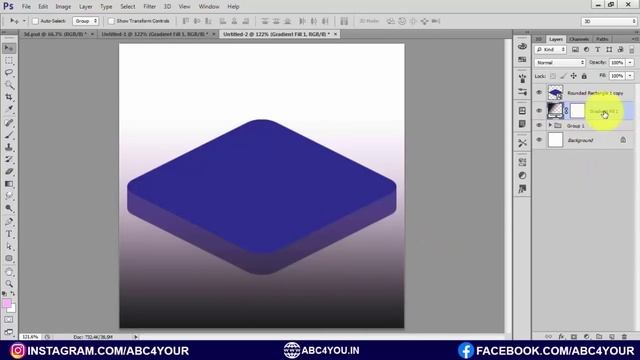The width and height of the screenshot is (640, 360).
Task: Open the tool preset picker arrow
Action: click(x=24, y=21)
